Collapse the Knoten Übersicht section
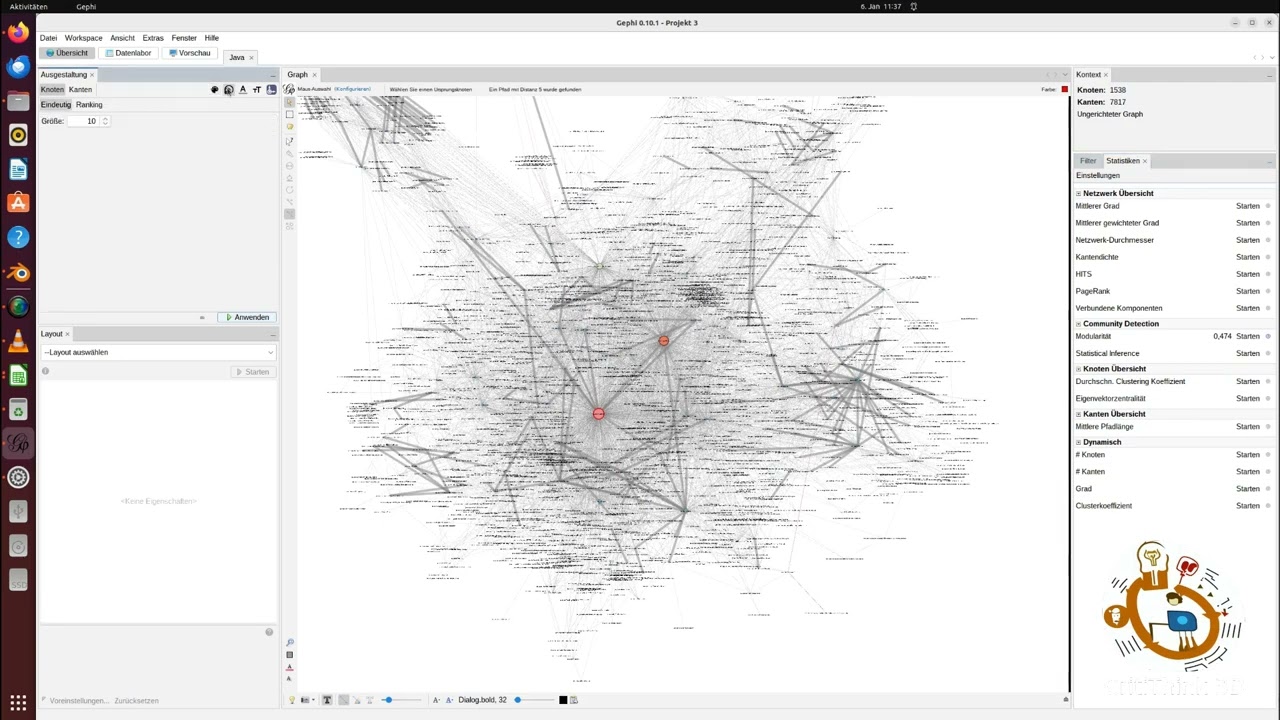1280x720 pixels. coord(1078,369)
